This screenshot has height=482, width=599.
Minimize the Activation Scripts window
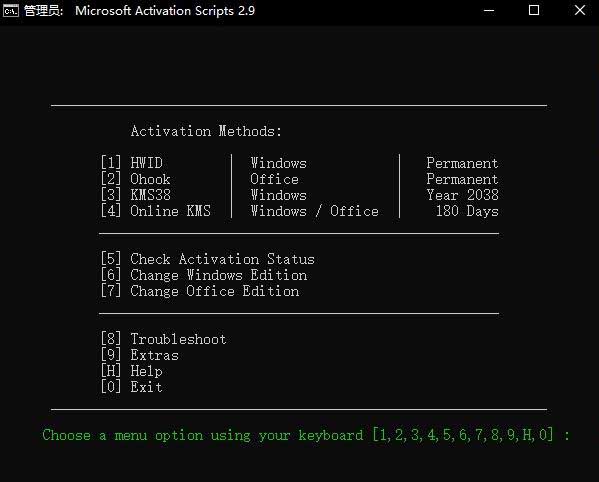point(489,11)
